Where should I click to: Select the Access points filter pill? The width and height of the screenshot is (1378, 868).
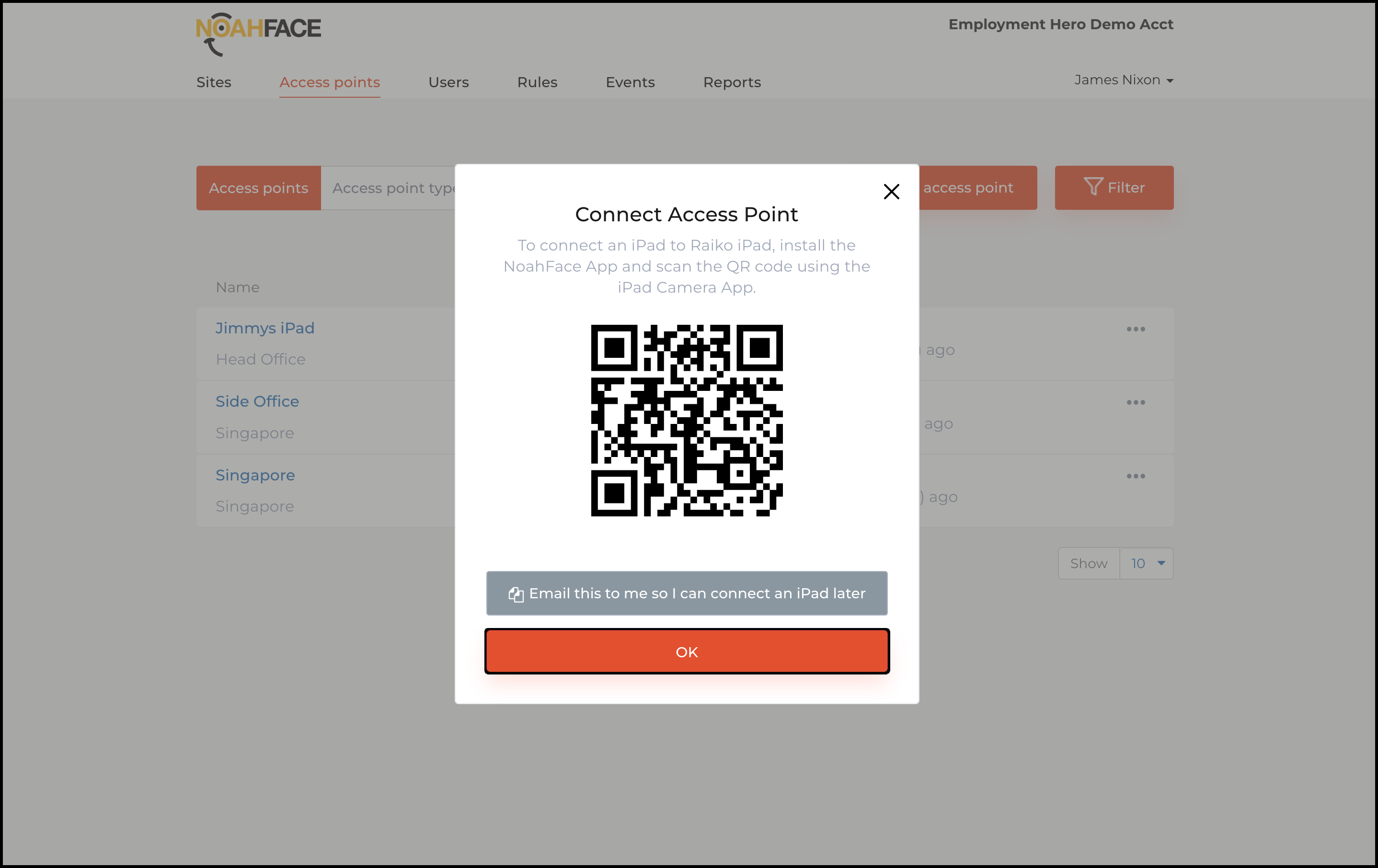(258, 188)
